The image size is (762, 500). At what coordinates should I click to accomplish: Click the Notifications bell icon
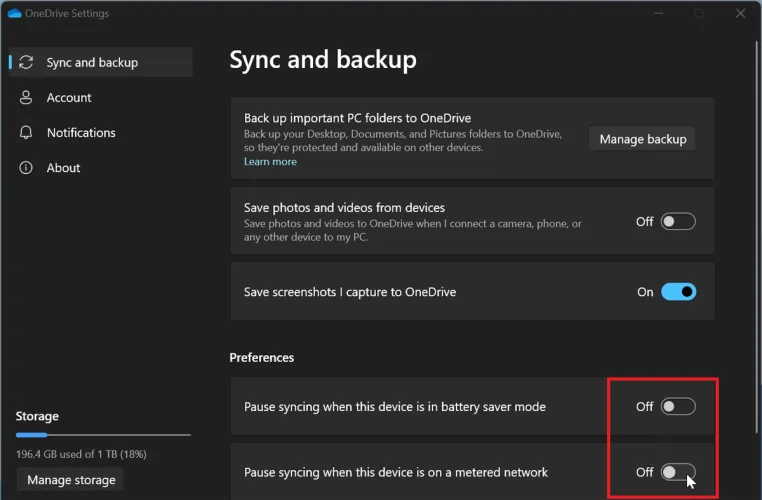tap(27, 132)
